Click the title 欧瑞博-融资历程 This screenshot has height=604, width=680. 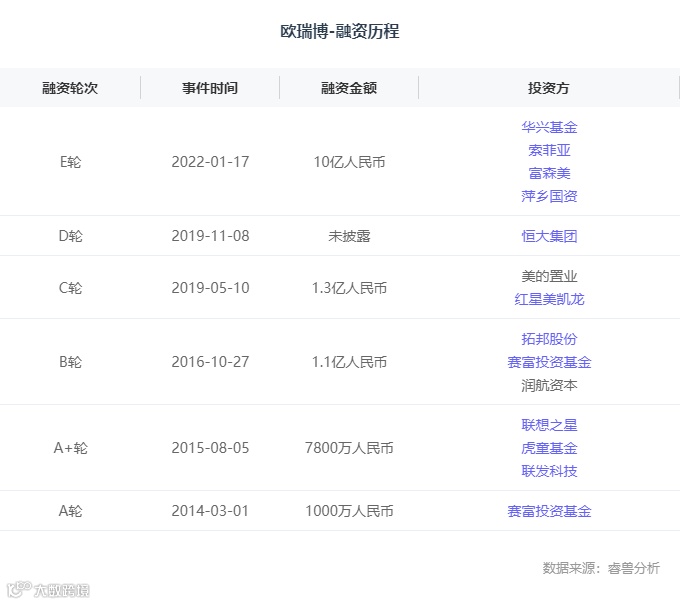tap(340, 31)
